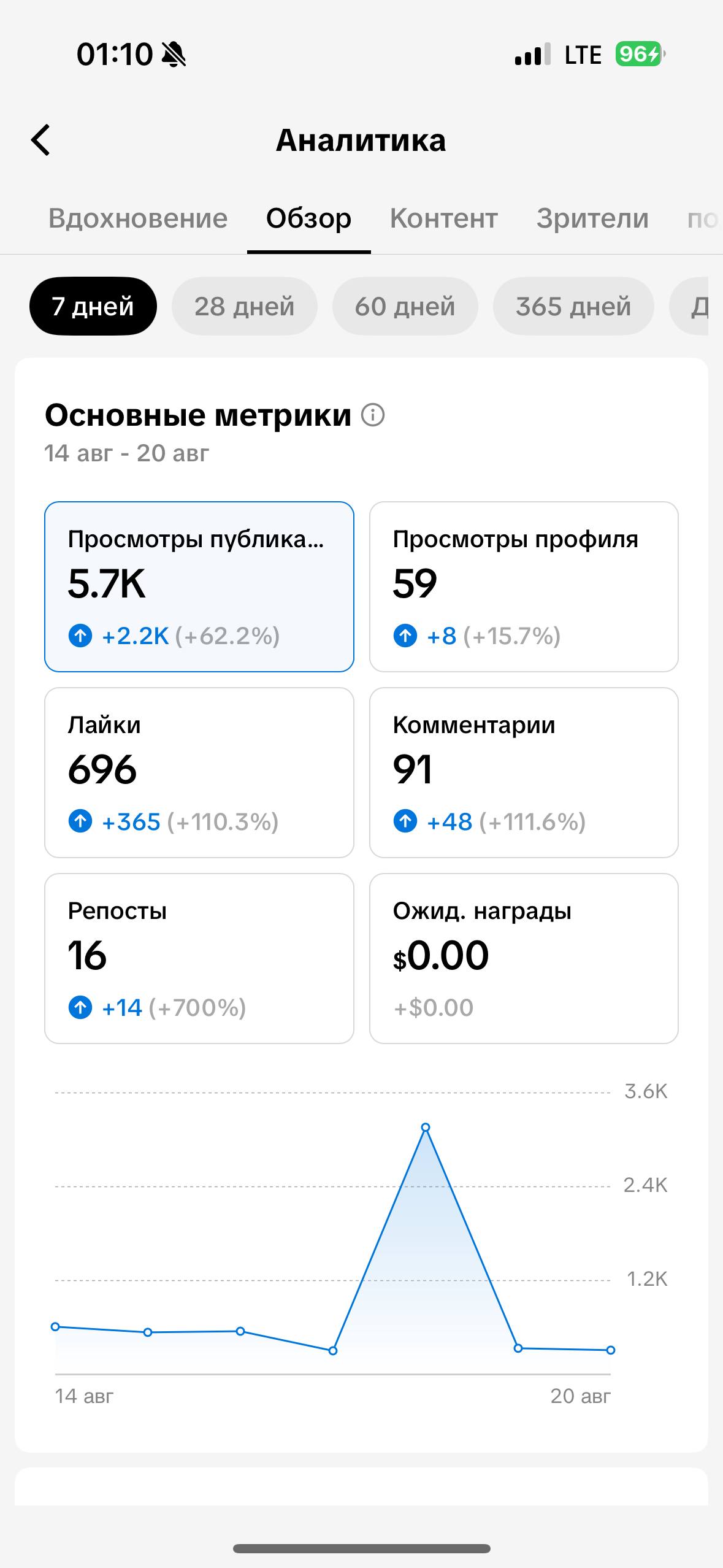The height and width of the screenshot is (1568, 723).
Task: Select the 7 дней period filter
Action: tap(93, 306)
